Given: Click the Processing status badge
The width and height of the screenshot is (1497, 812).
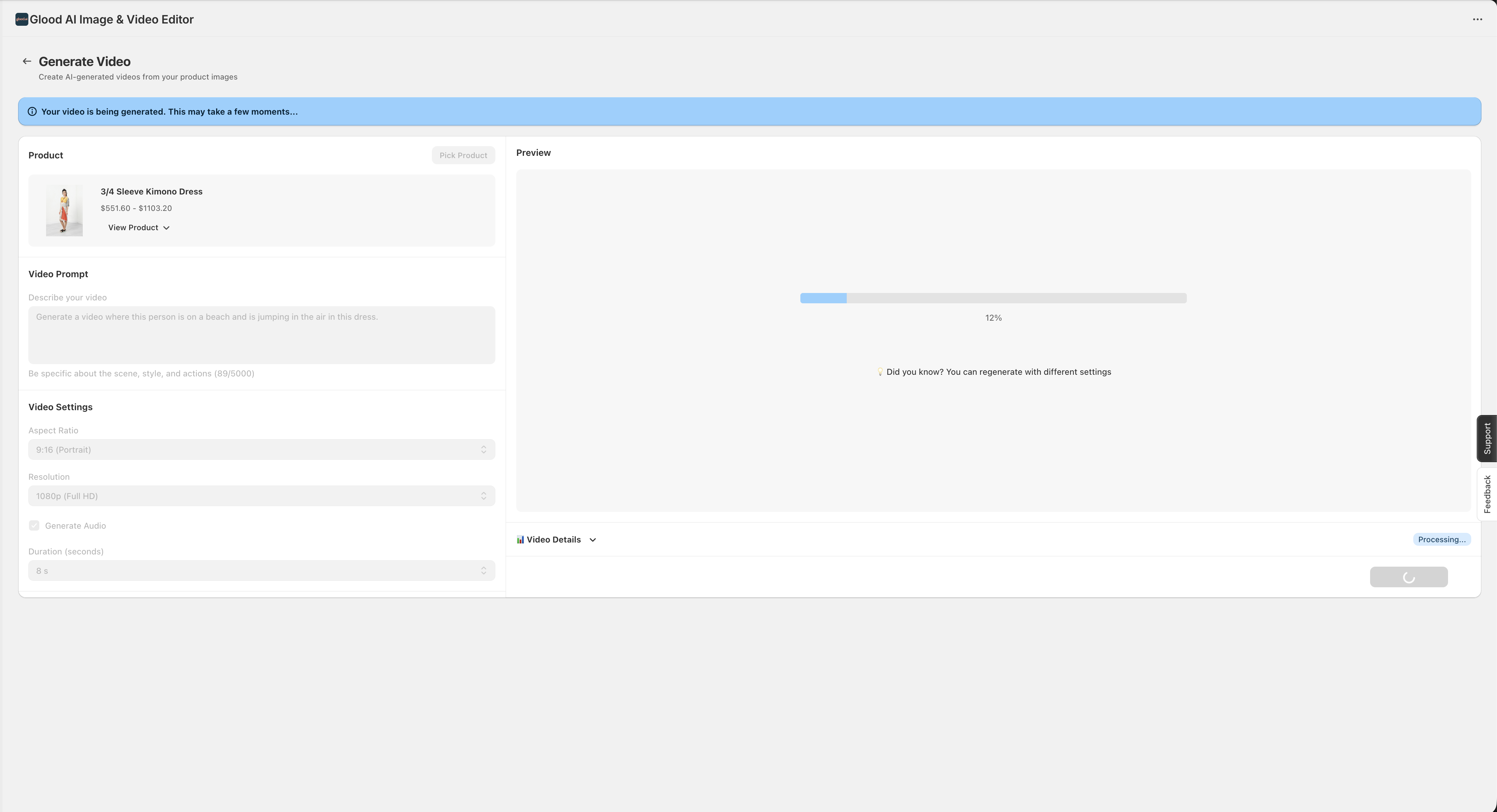Looking at the screenshot, I should click(x=1442, y=539).
